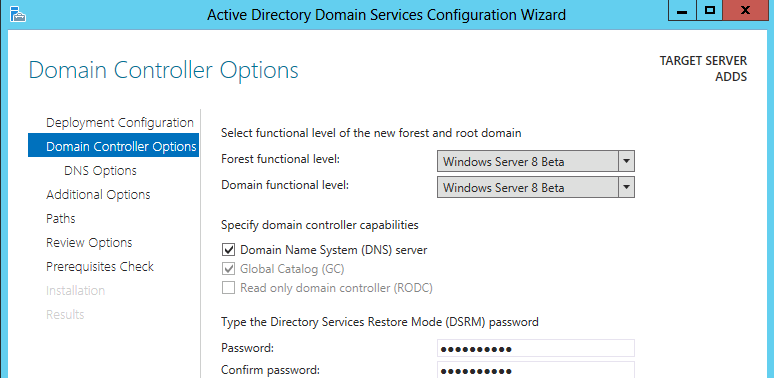Open Additional Options step

point(98,194)
